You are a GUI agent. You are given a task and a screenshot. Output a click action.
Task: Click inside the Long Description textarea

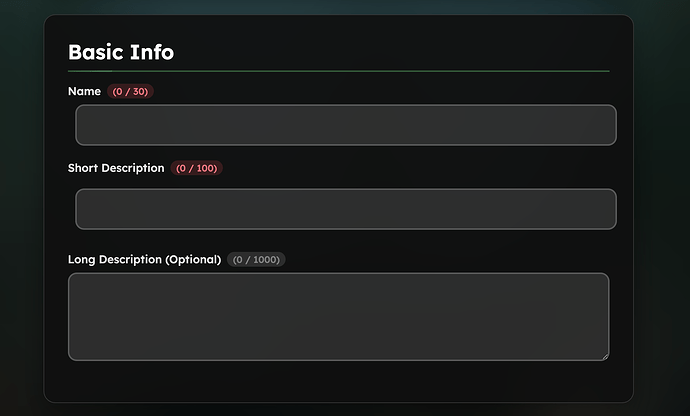338,316
